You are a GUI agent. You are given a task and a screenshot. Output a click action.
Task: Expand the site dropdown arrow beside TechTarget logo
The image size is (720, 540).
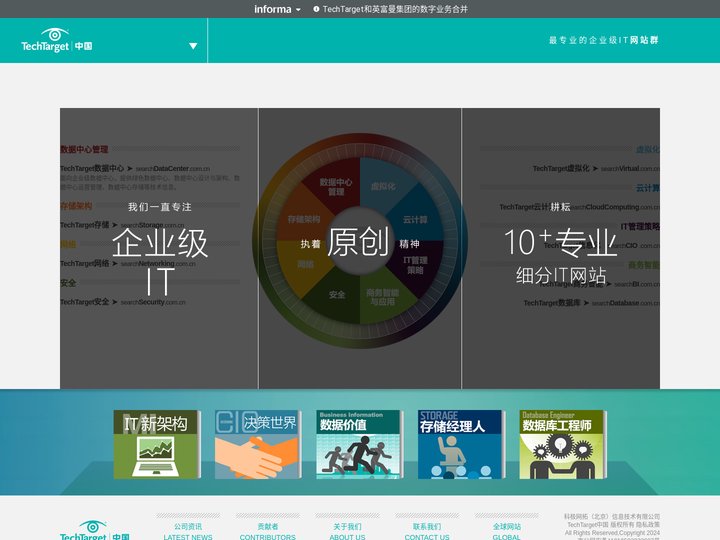click(193, 46)
